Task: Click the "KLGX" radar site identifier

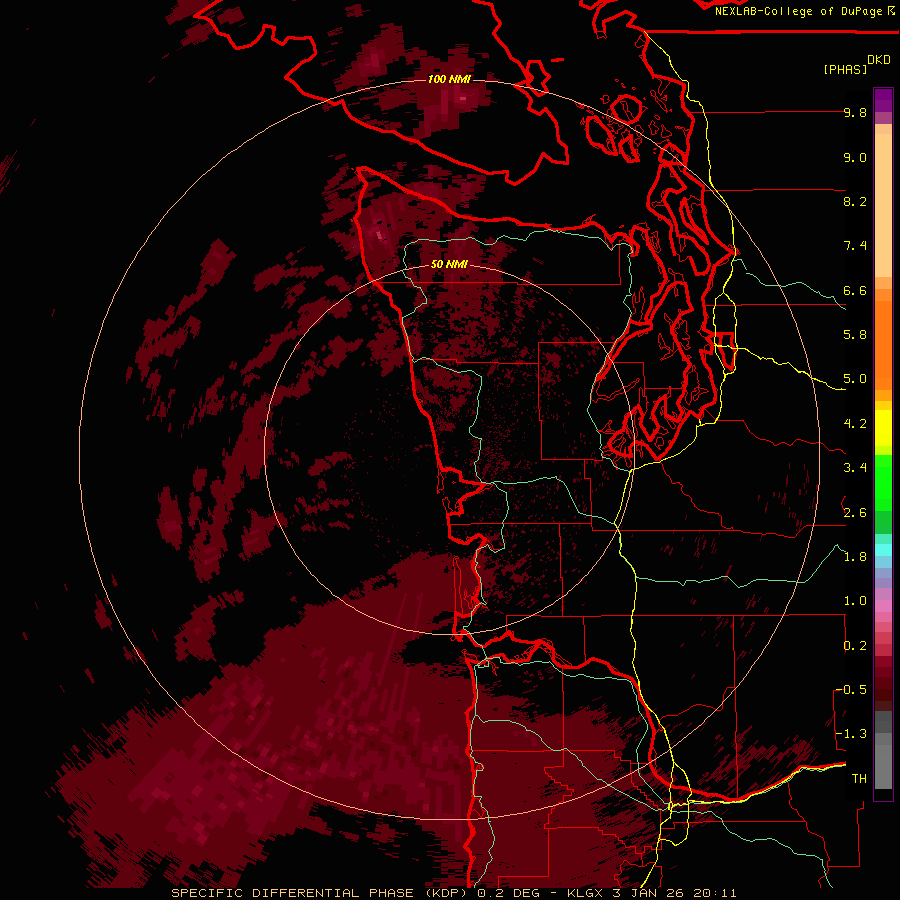Action: pyautogui.click(x=585, y=893)
